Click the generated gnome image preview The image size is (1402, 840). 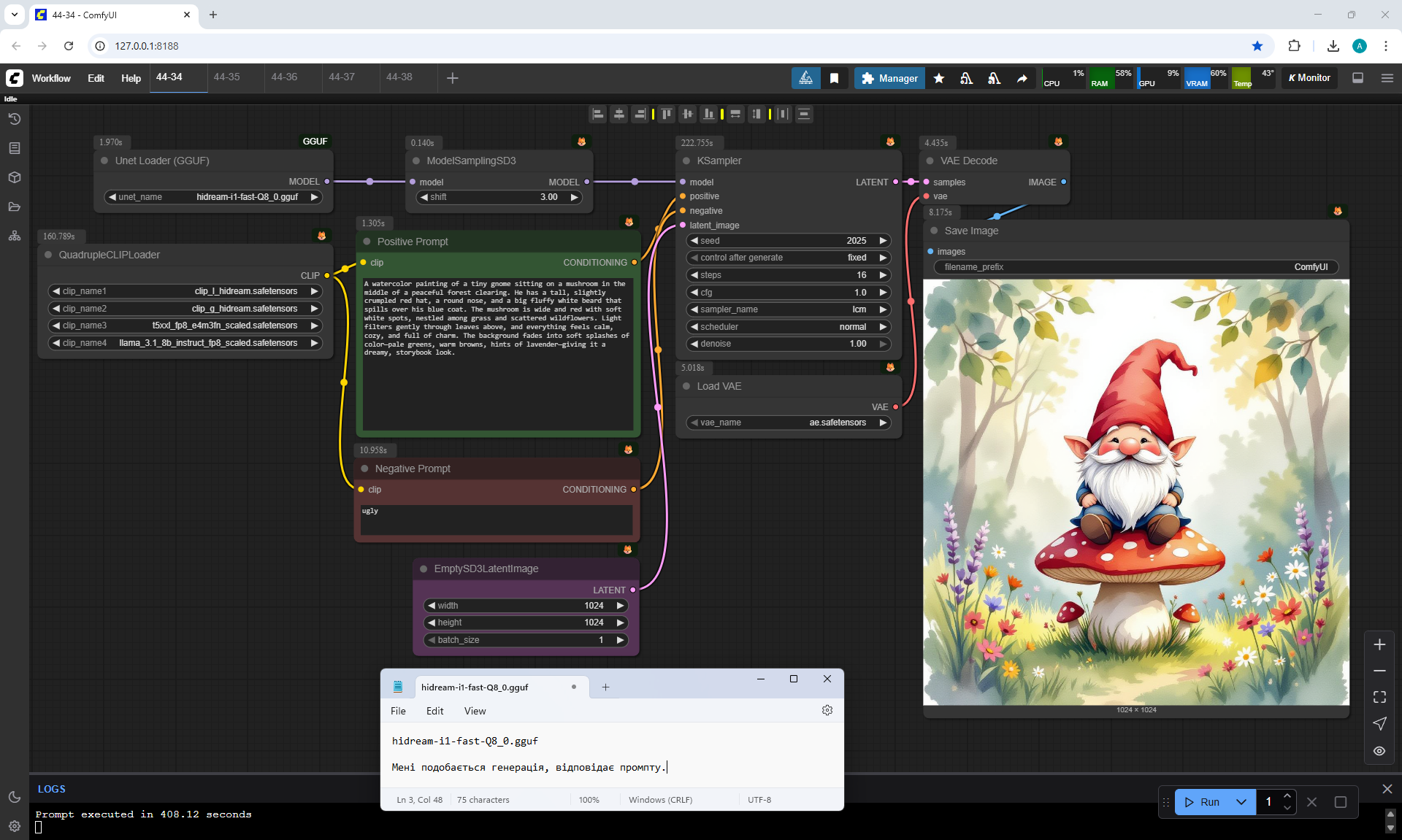[1135, 493]
